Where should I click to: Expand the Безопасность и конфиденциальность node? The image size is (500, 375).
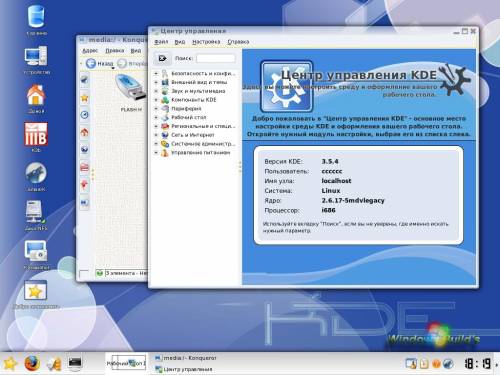point(156,73)
